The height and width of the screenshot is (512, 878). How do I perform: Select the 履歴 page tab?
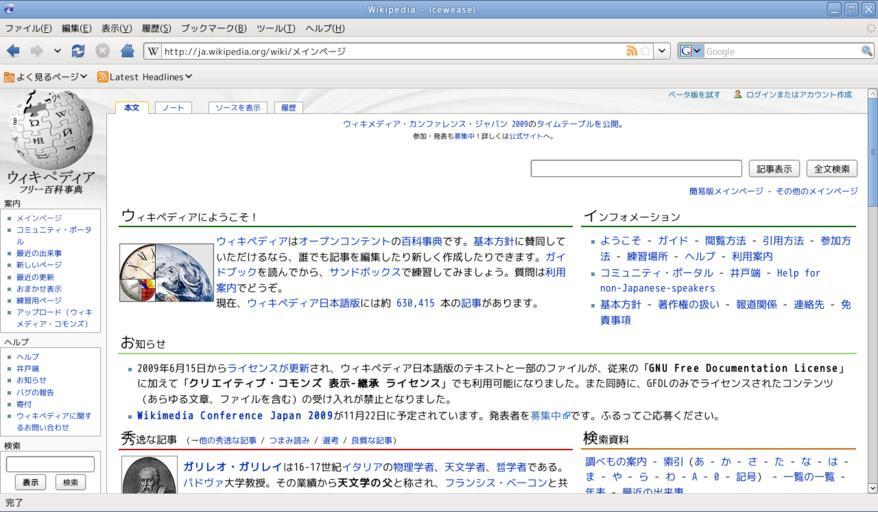point(288,107)
